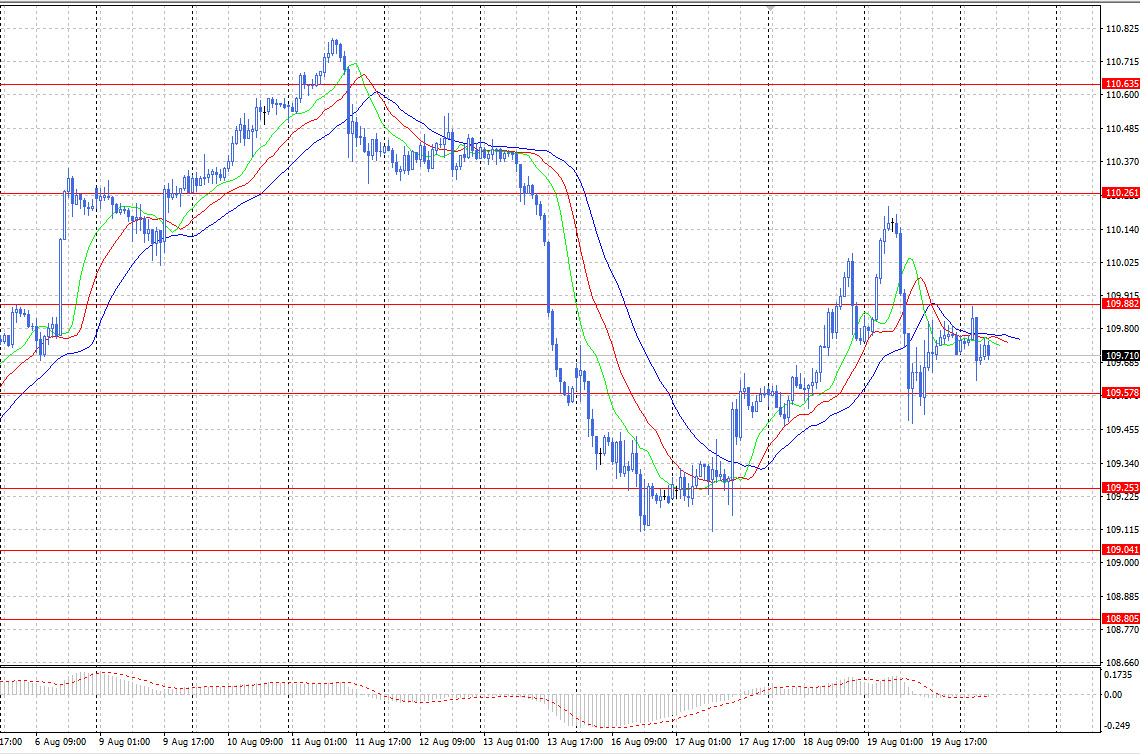Select the 19 Aug 01:00 time label
1140x754 pixels.
(894, 742)
